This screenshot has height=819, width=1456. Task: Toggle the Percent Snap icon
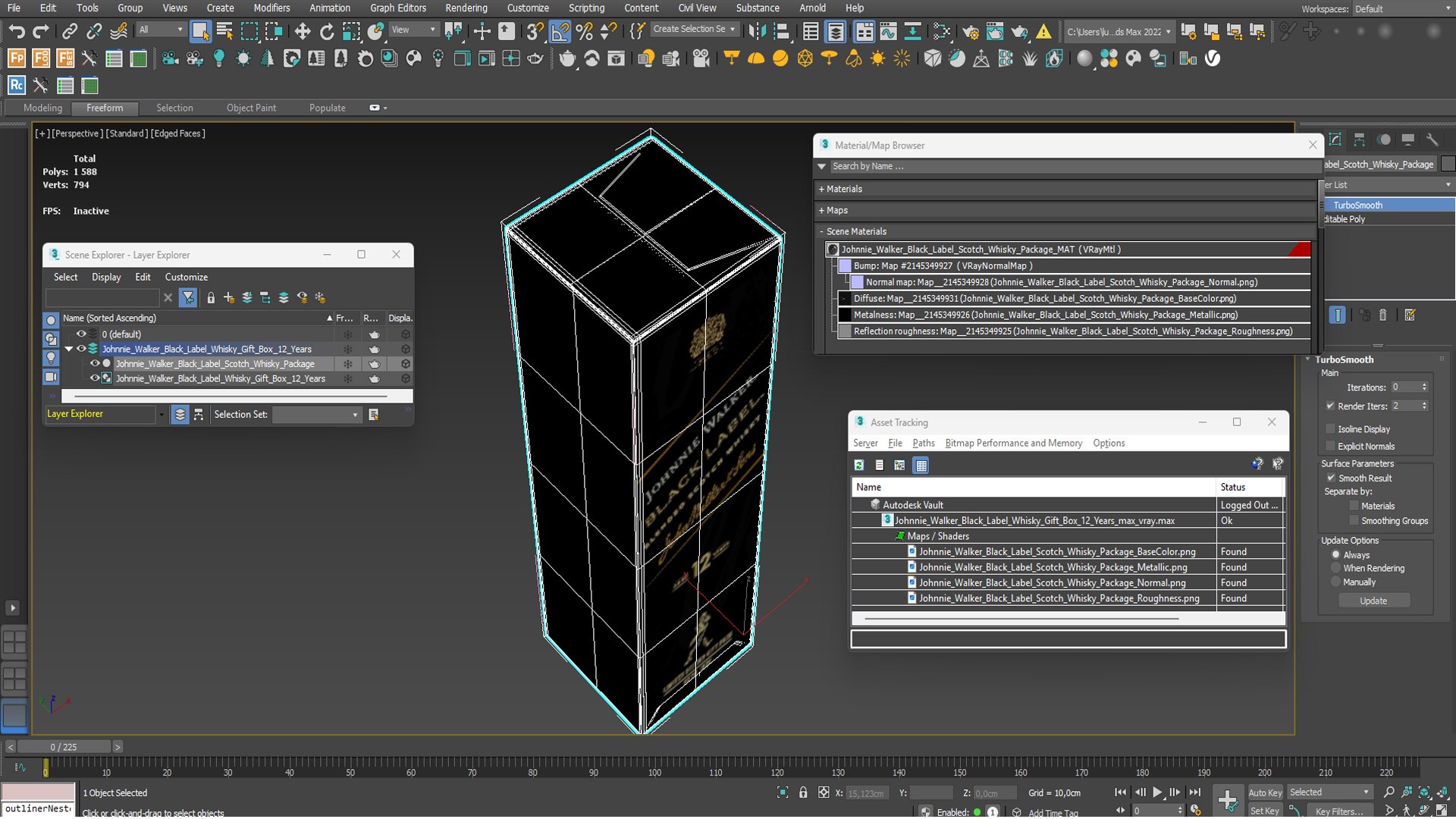(584, 31)
